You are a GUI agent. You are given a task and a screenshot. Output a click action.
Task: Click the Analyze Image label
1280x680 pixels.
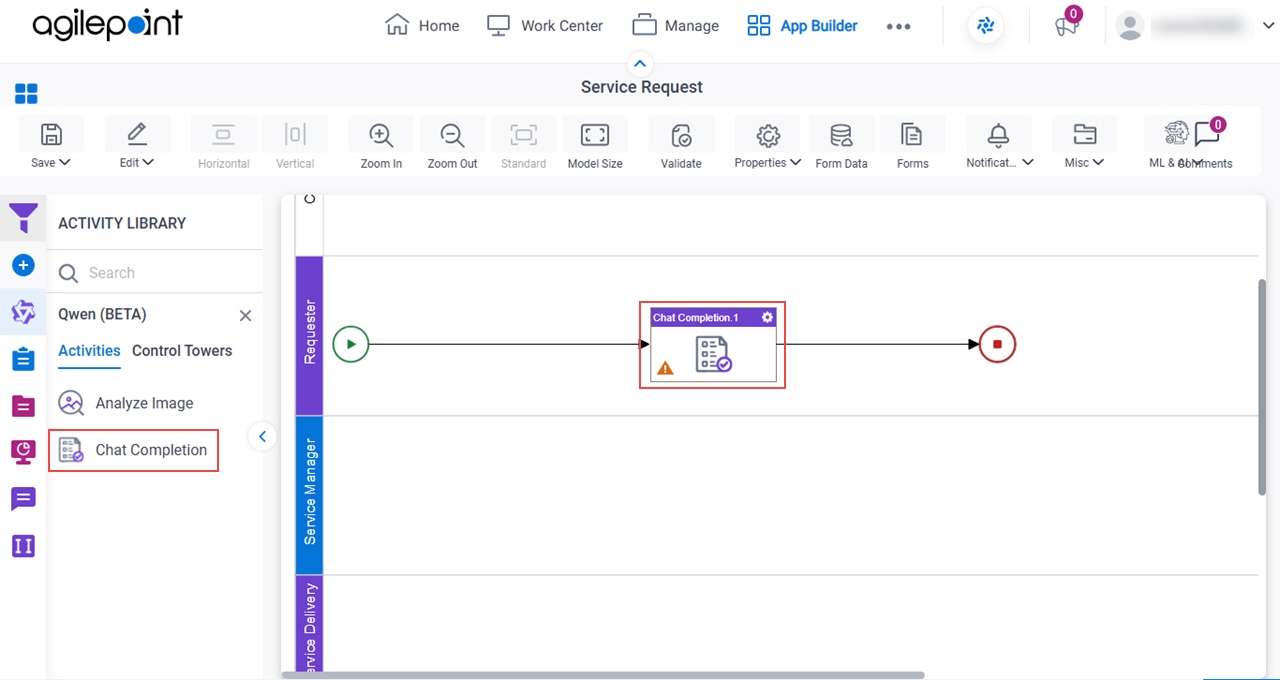145,403
